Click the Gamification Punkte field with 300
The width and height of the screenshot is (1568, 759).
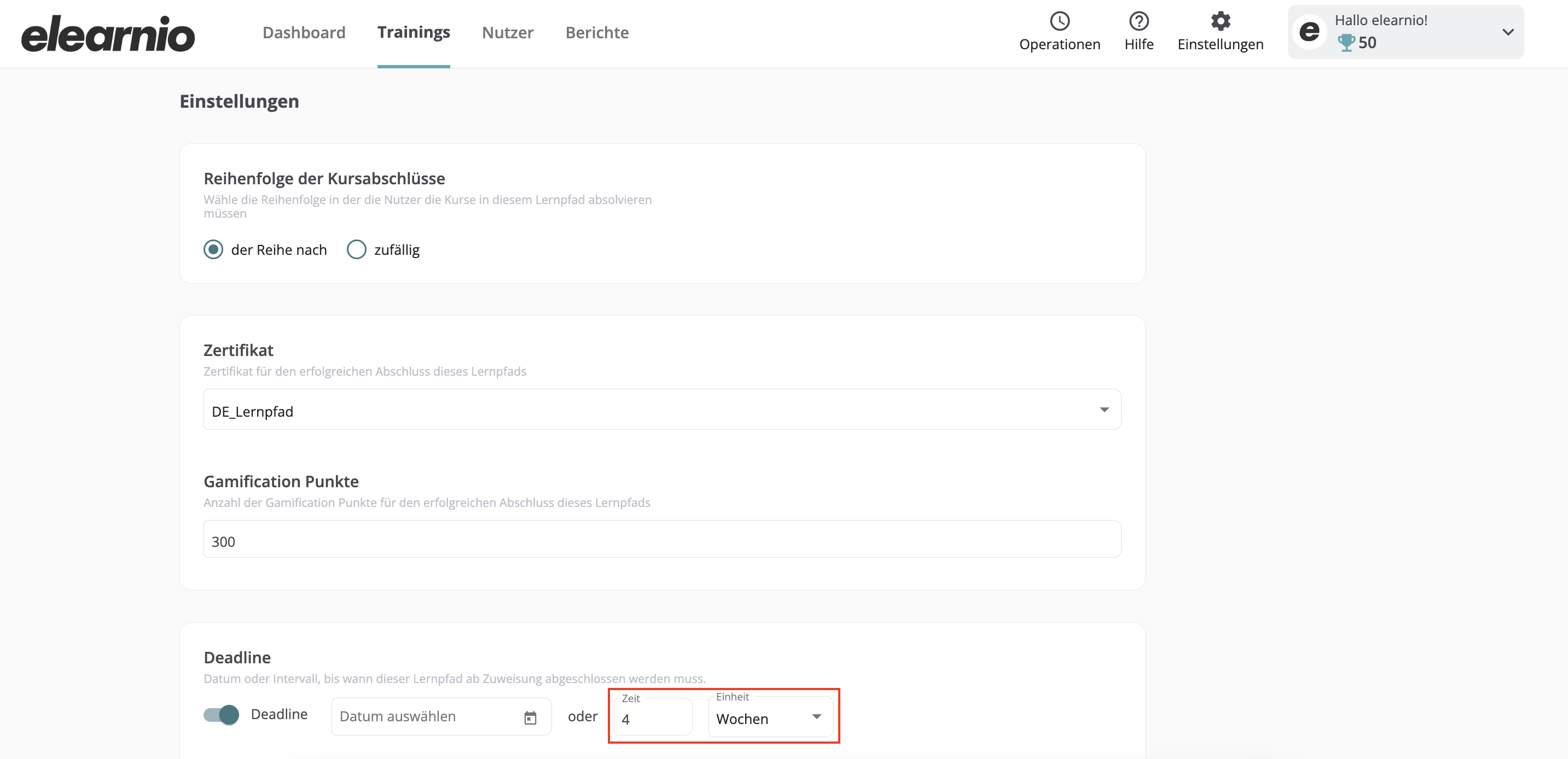click(661, 540)
